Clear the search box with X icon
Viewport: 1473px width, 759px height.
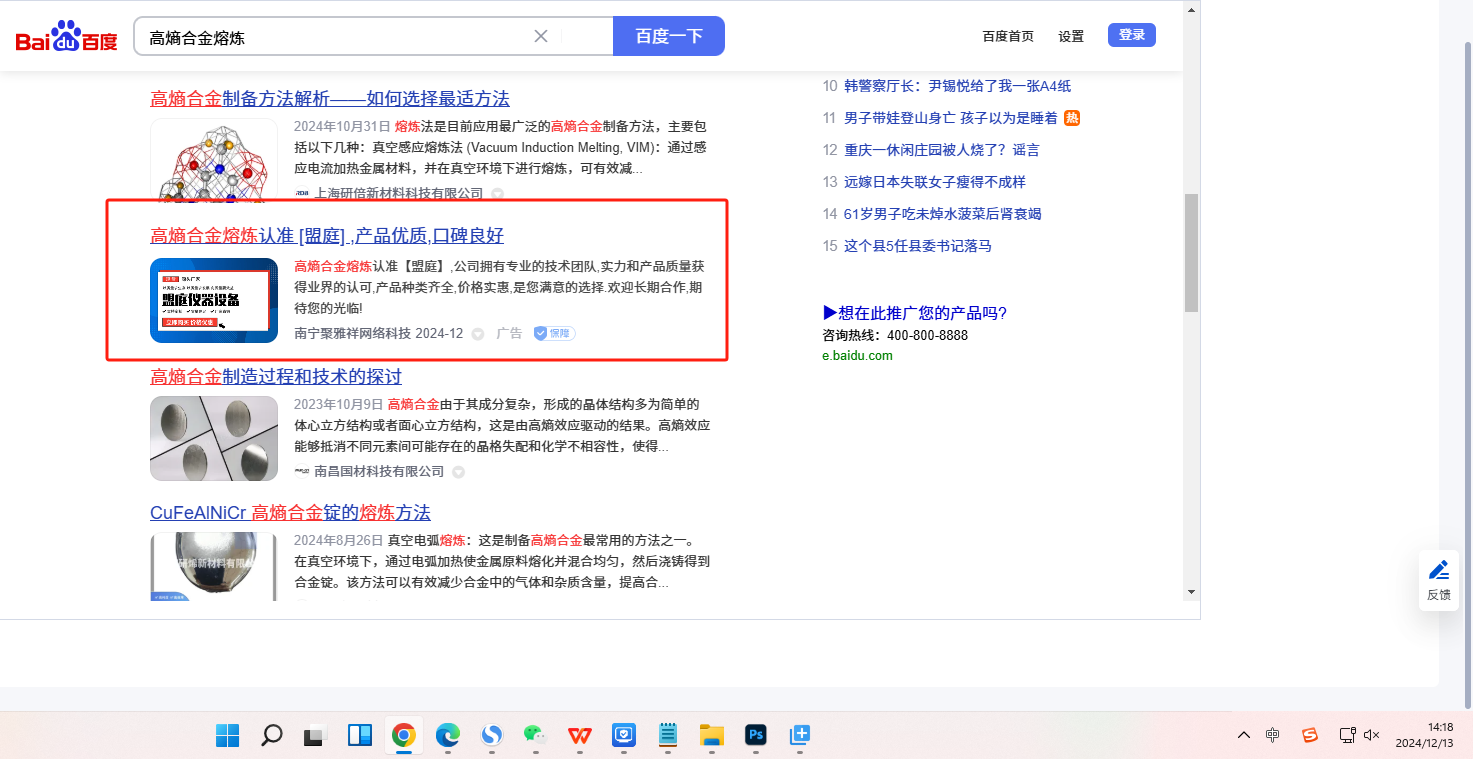(x=541, y=37)
